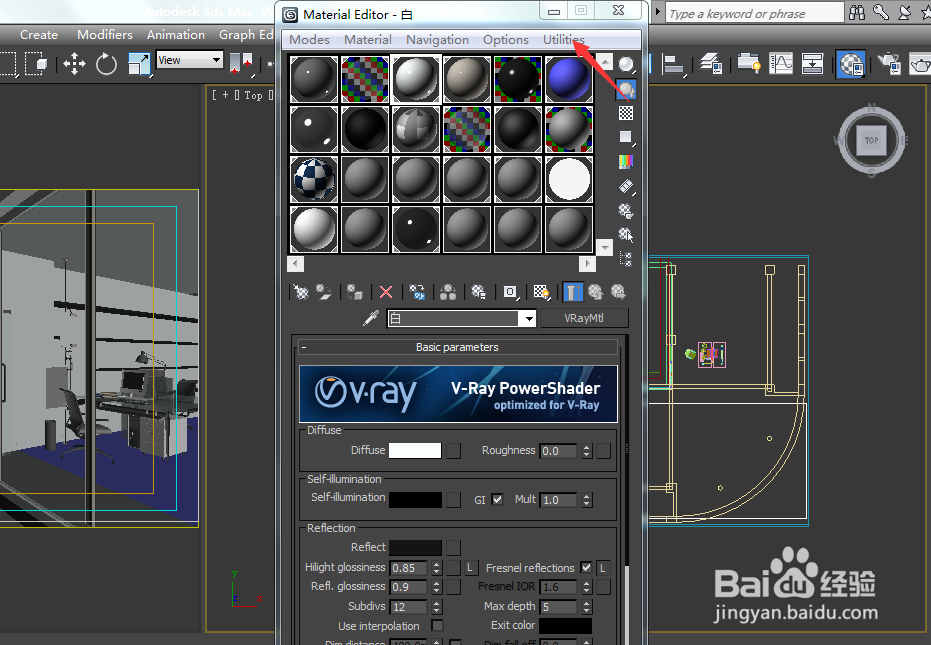The width and height of the screenshot is (931, 645).
Task: Click Sample UV Tiling icon
Action: (x=626, y=137)
